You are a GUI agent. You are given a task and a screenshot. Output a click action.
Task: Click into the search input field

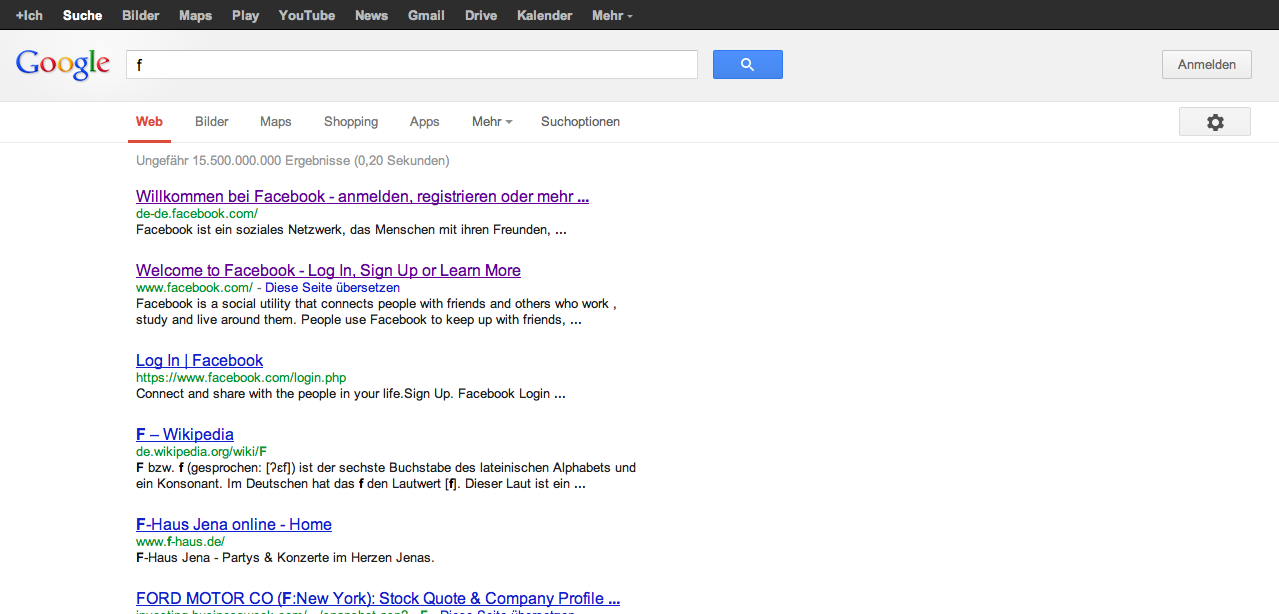point(411,65)
